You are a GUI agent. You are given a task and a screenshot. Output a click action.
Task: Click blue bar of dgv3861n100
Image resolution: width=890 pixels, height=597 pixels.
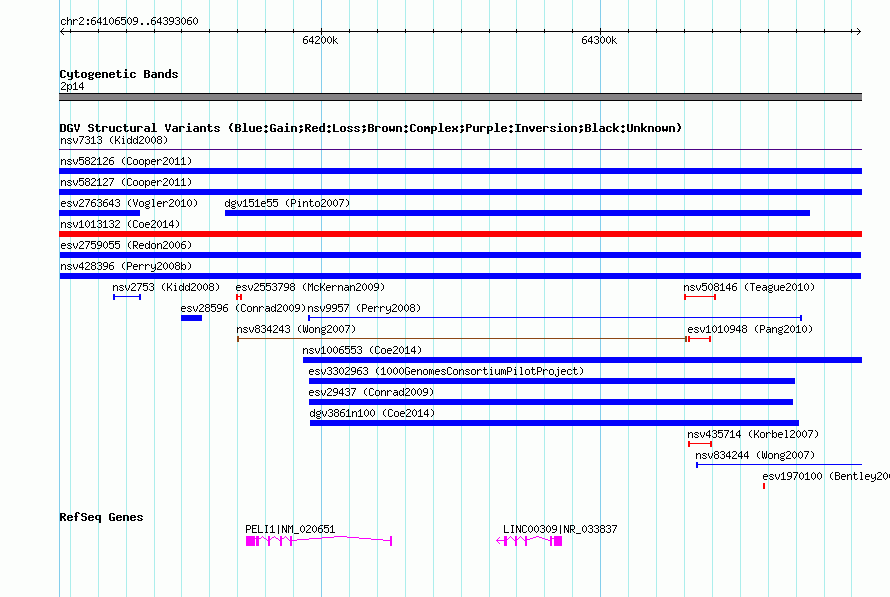555,423
